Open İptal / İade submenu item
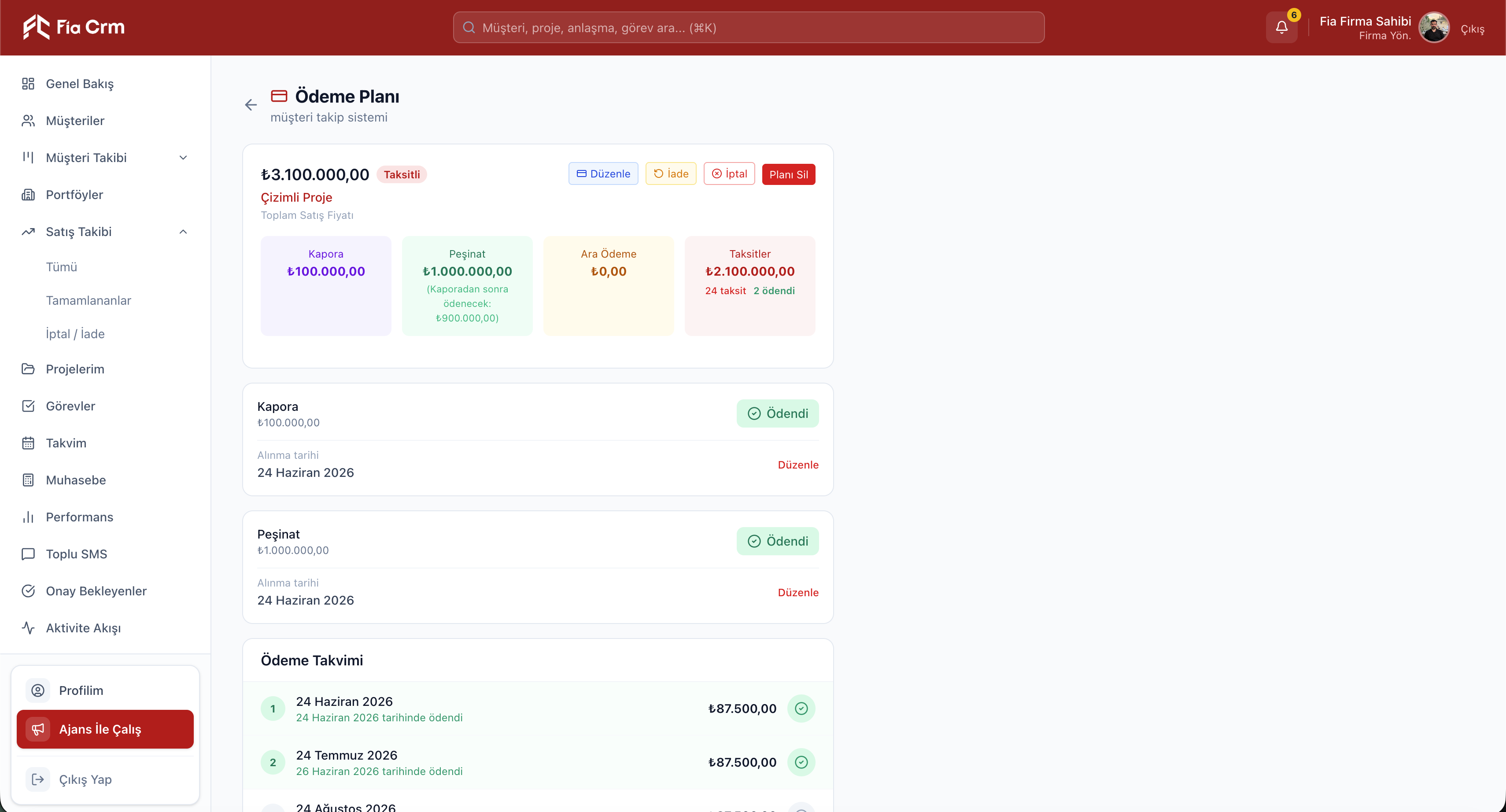This screenshot has width=1506, height=812. point(75,334)
